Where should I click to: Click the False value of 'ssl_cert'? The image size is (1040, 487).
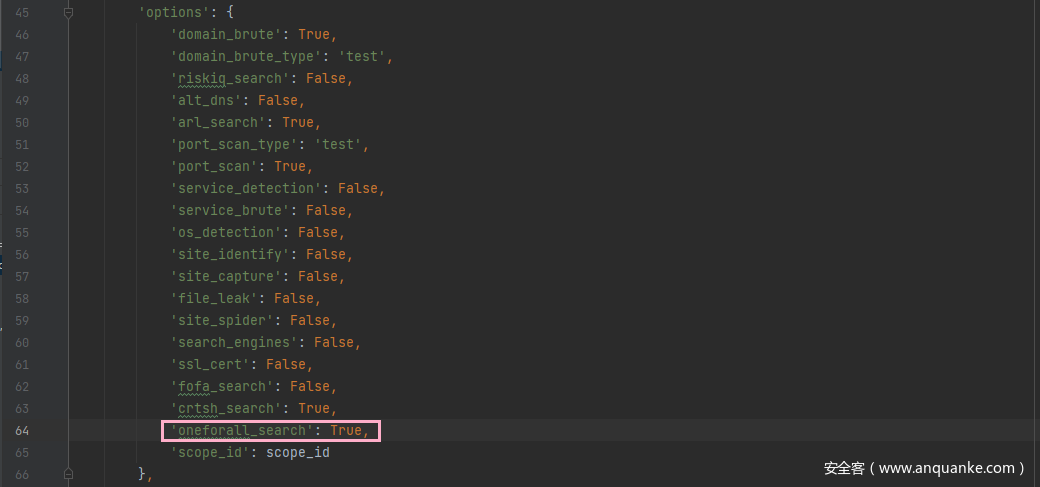tap(286, 364)
